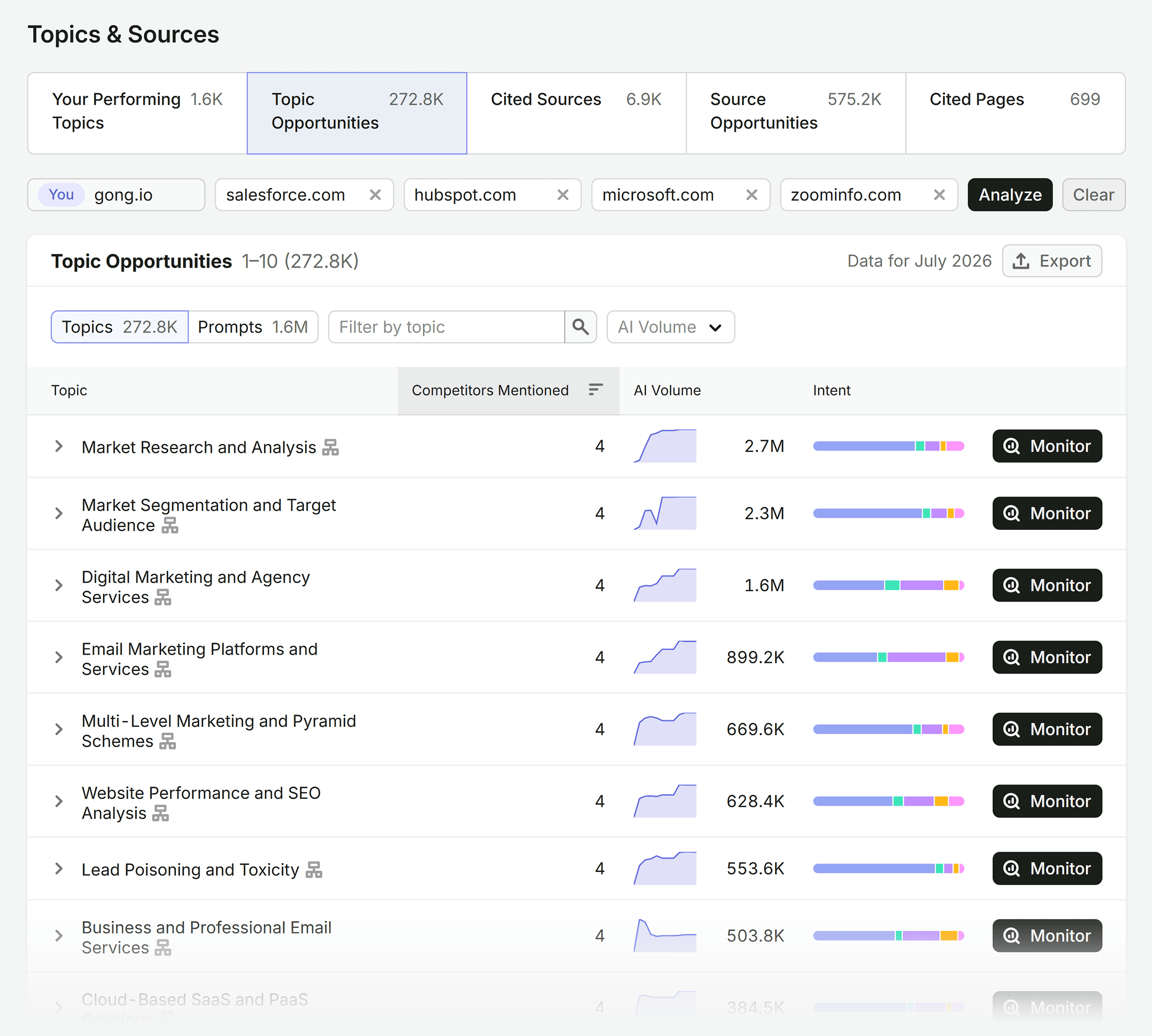Viewport: 1152px width, 1036px height.
Task: Open the Source Opportunities tab
Action: [795, 113]
